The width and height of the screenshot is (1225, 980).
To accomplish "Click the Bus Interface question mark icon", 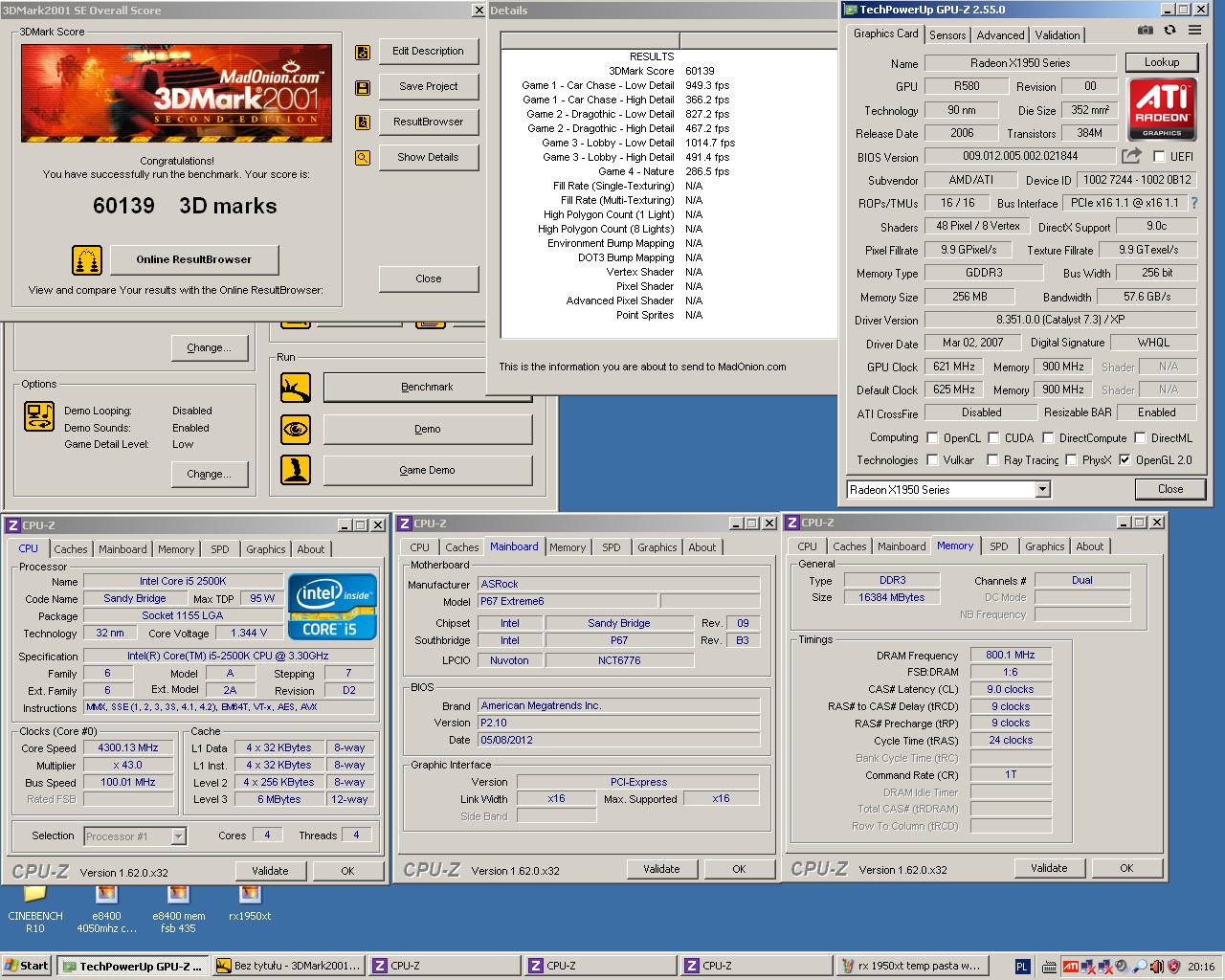I will (x=1194, y=203).
